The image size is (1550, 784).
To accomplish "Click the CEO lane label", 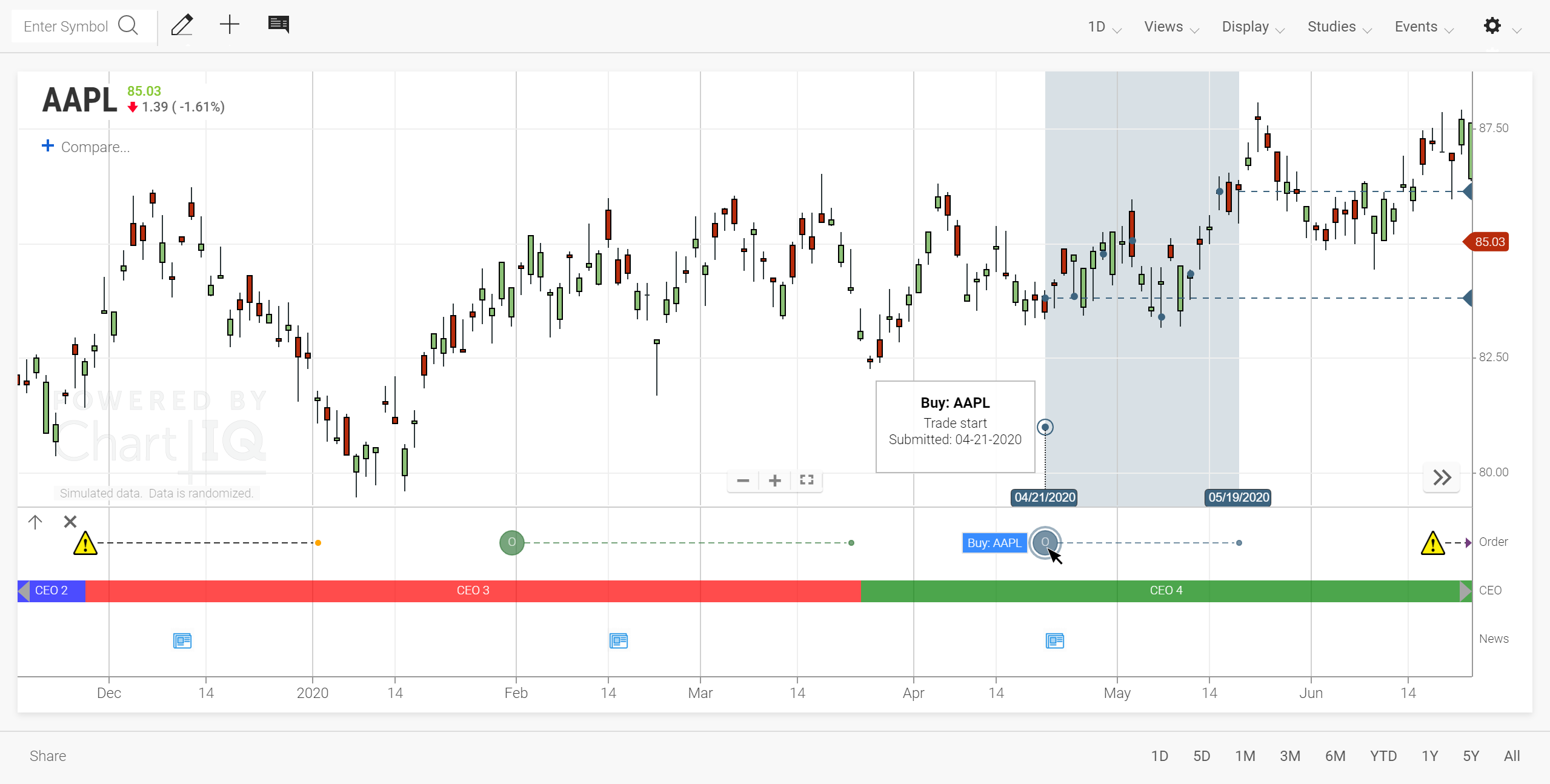I will click(x=1490, y=591).
